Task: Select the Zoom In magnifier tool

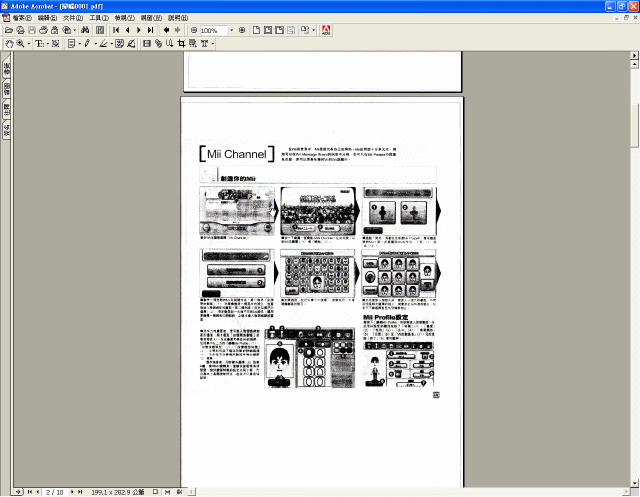Action: click(x=20, y=44)
